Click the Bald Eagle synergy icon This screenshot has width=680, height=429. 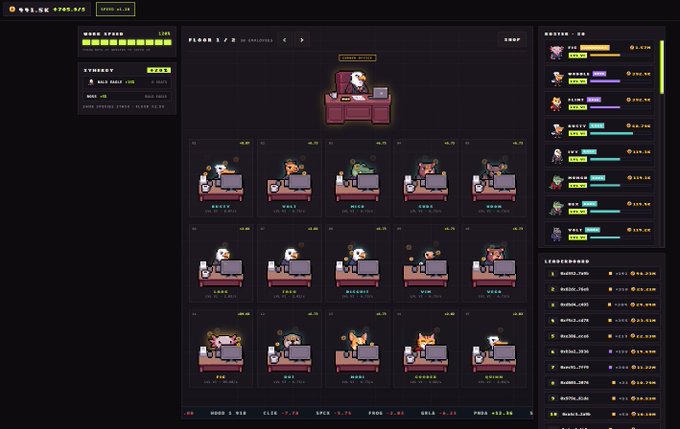click(91, 82)
